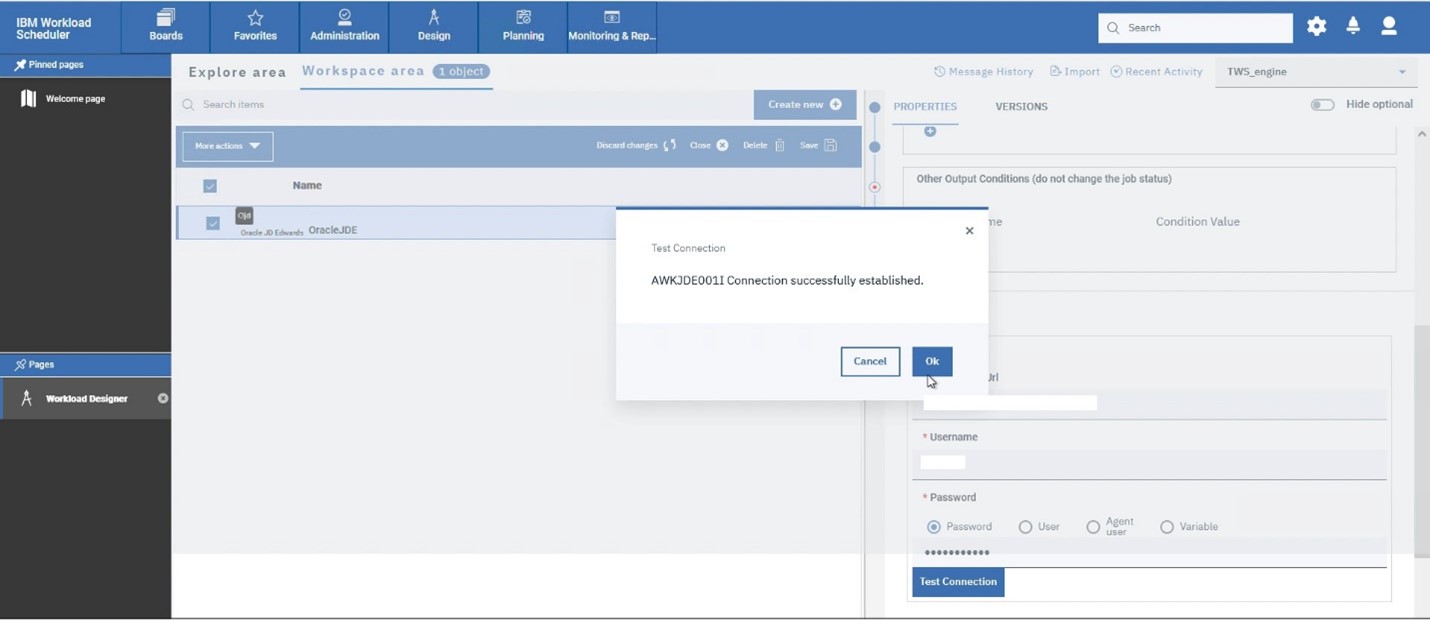Open the notifications bell icon
1430x626 pixels.
click(1353, 27)
